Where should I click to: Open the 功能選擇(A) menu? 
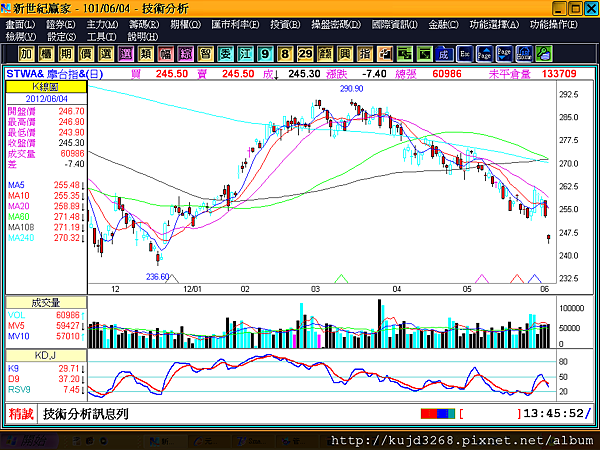494,24
